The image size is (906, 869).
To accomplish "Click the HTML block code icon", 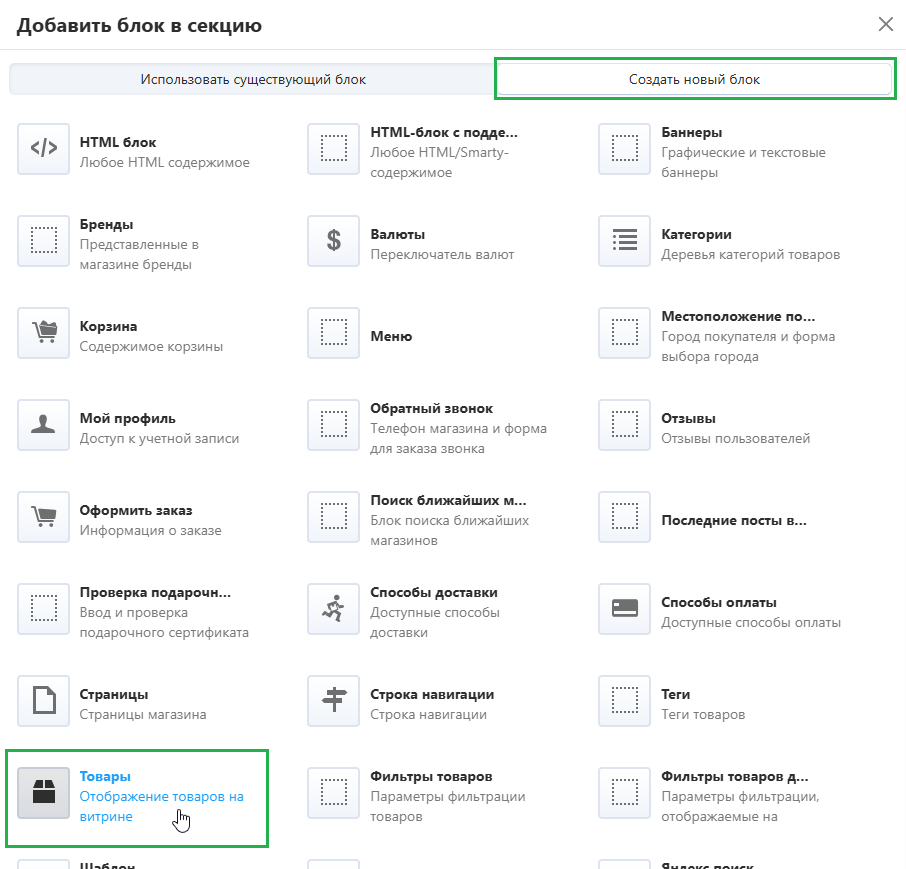I will [x=44, y=149].
